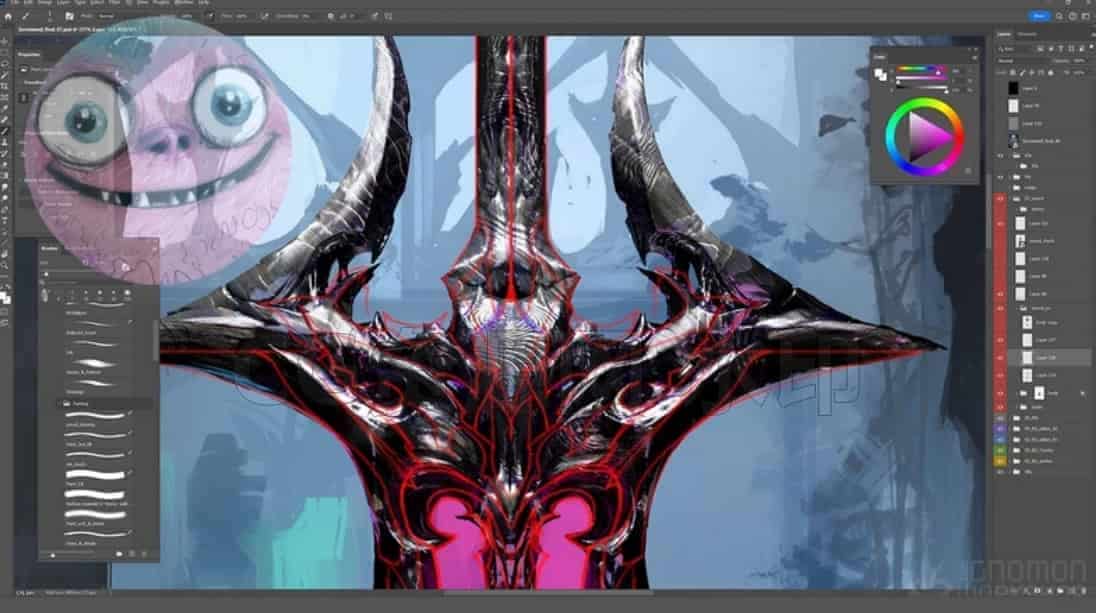This screenshot has height=613, width=1096.
Task: Hide the yellow-labeled layer group
Action: pyautogui.click(x=1001, y=461)
